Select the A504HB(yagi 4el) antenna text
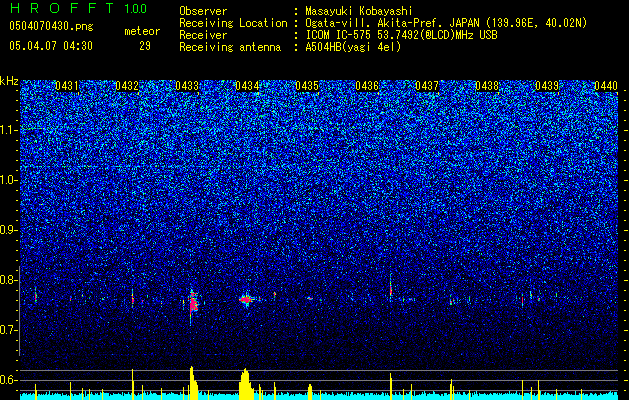 pyautogui.click(x=353, y=47)
